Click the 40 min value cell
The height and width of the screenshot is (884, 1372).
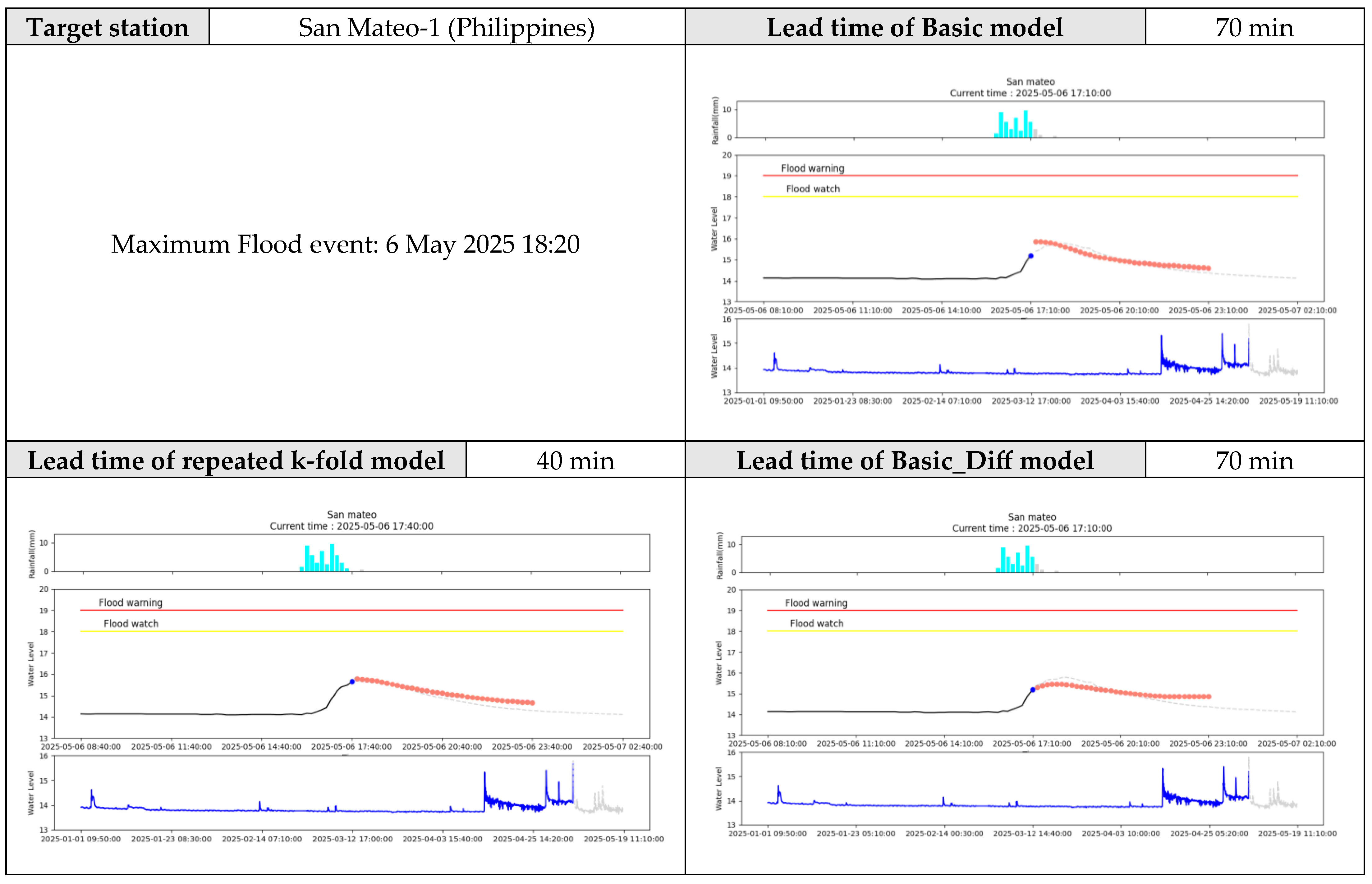(575, 461)
